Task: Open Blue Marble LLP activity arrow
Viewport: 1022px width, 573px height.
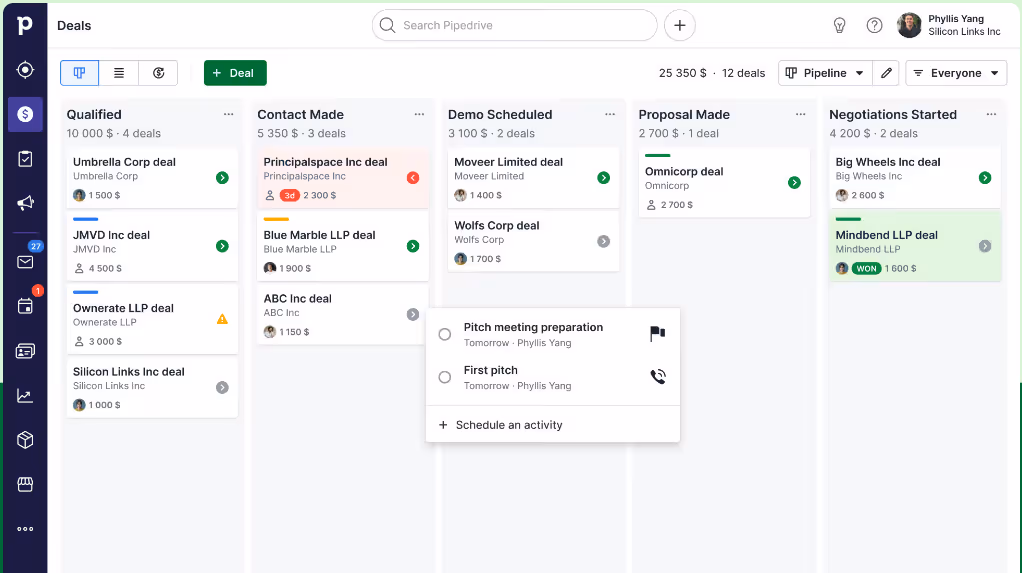Action: tap(413, 246)
